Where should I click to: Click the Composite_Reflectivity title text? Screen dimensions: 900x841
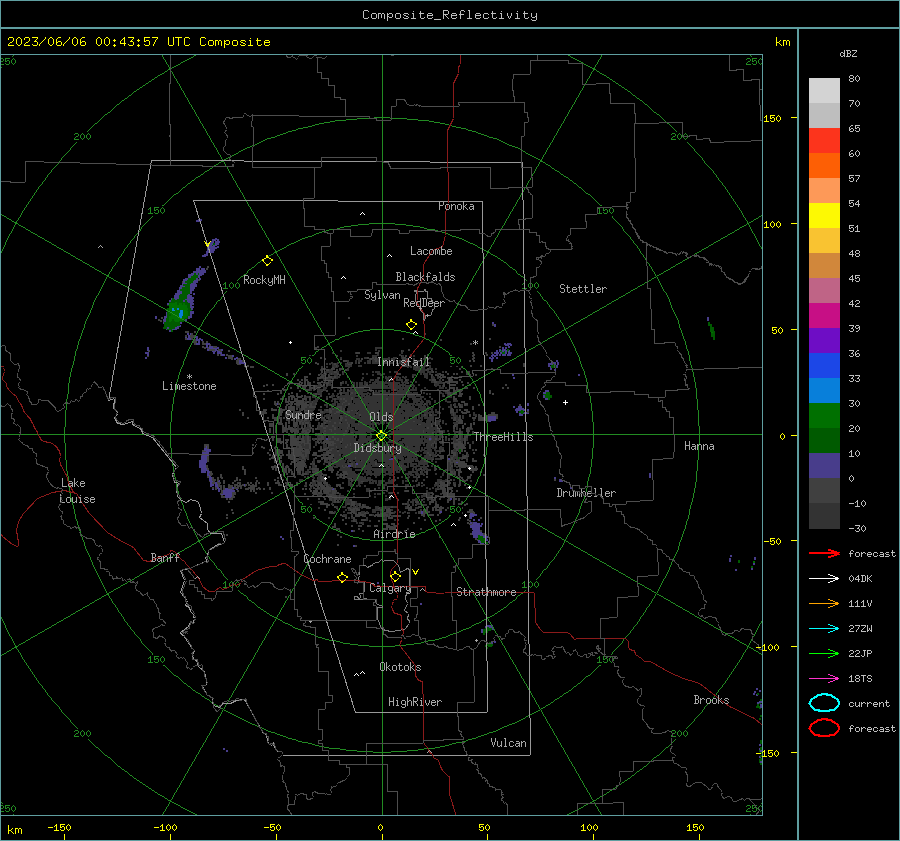[450, 15]
